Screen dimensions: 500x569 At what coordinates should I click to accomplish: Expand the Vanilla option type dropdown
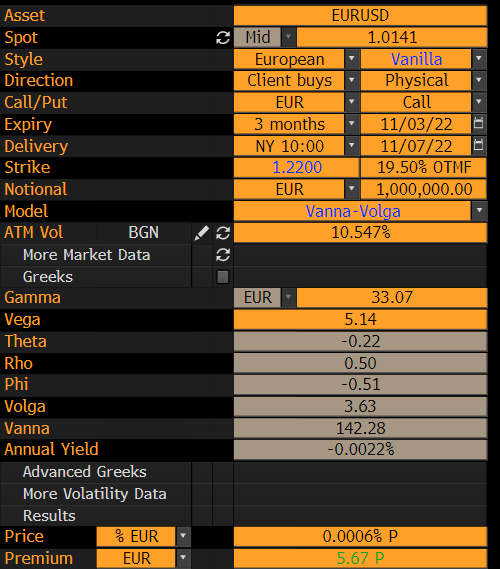[x=479, y=59]
